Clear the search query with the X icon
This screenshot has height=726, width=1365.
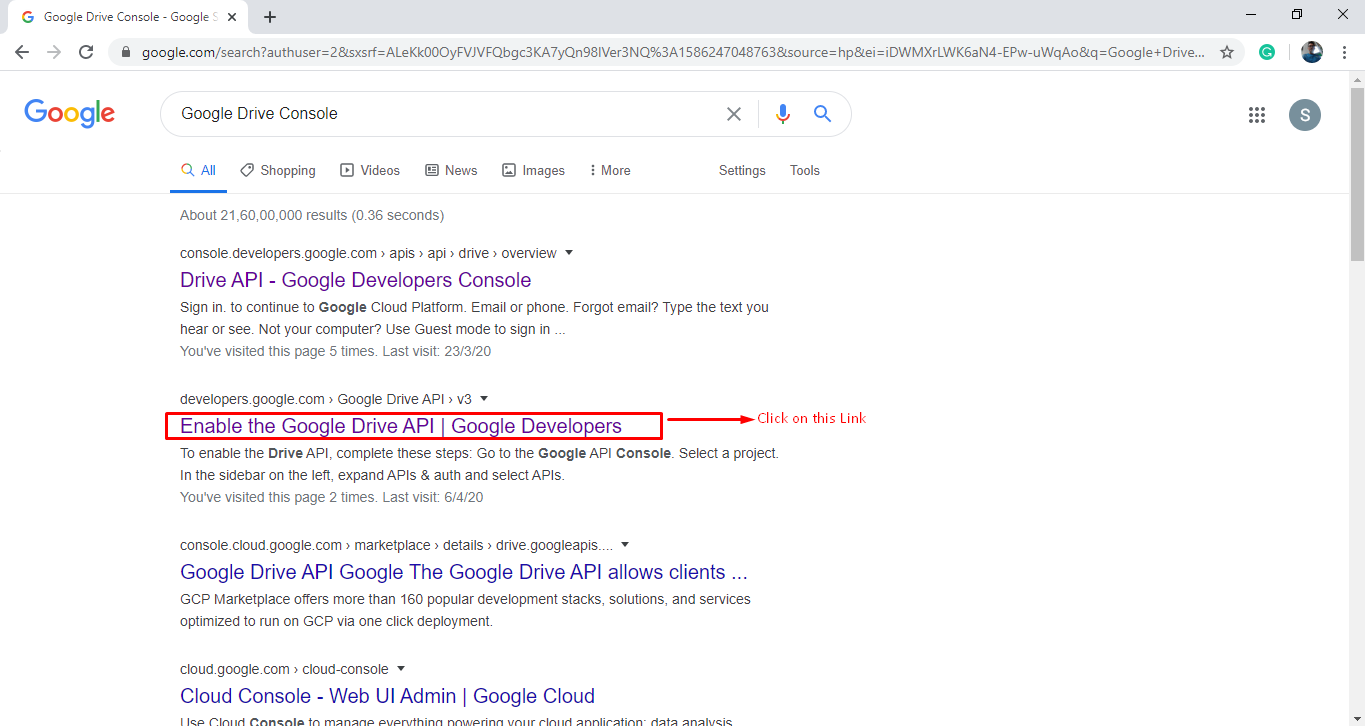(734, 113)
